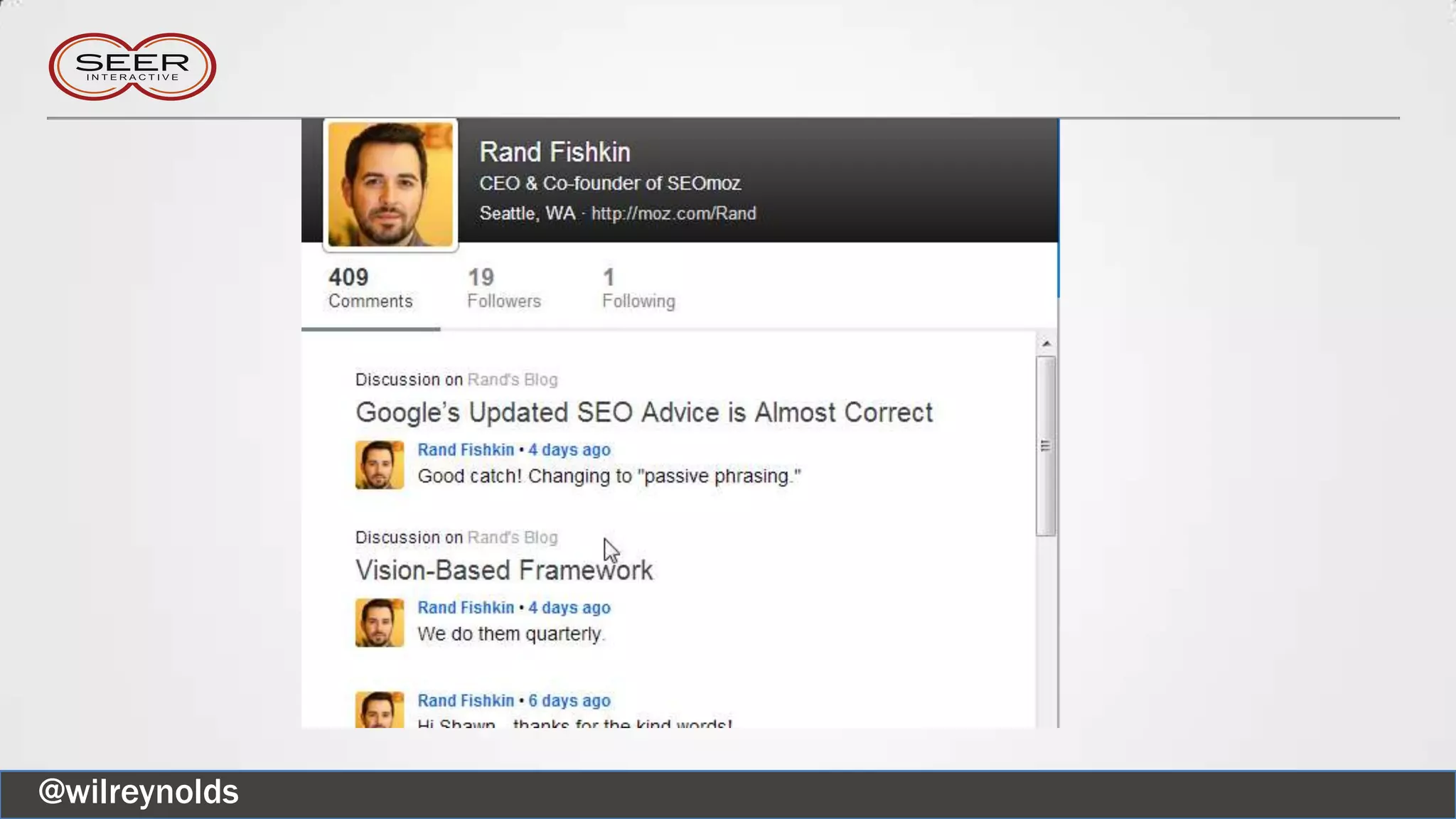Click '4 days ago' on the quarterly comment
Viewport: 1456px width, 819px height.
[x=569, y=608]
